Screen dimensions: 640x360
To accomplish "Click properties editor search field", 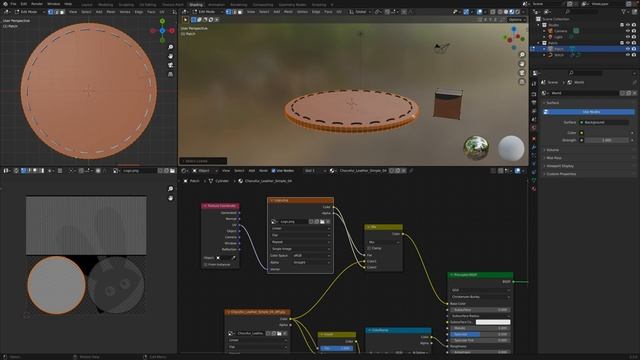I will tap(584, 73).
